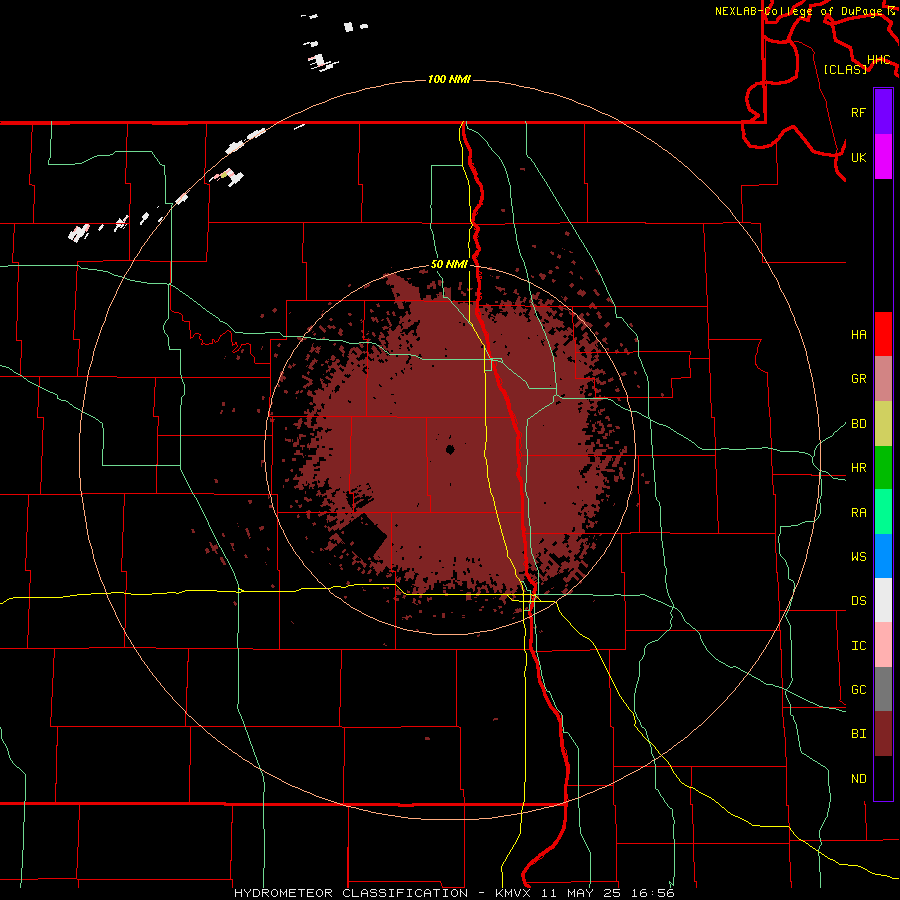Click the black radar site dot at center

pos(450,449)
